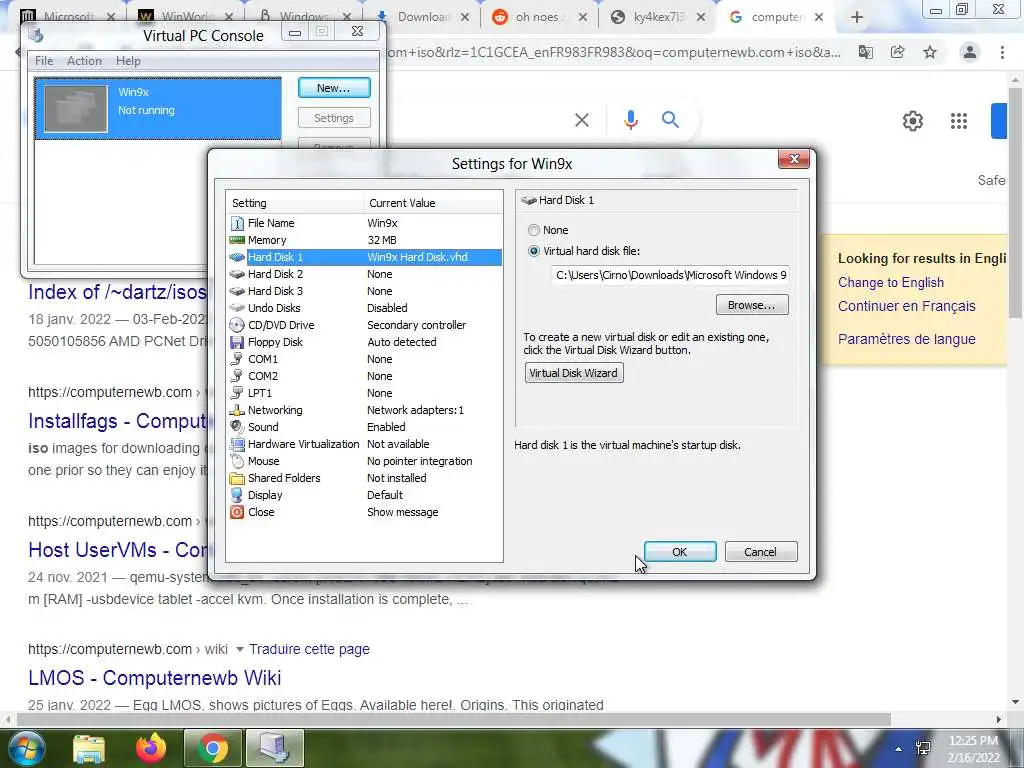
Task: Open a new Chrome tab with plus button
Action: [857, 18]
